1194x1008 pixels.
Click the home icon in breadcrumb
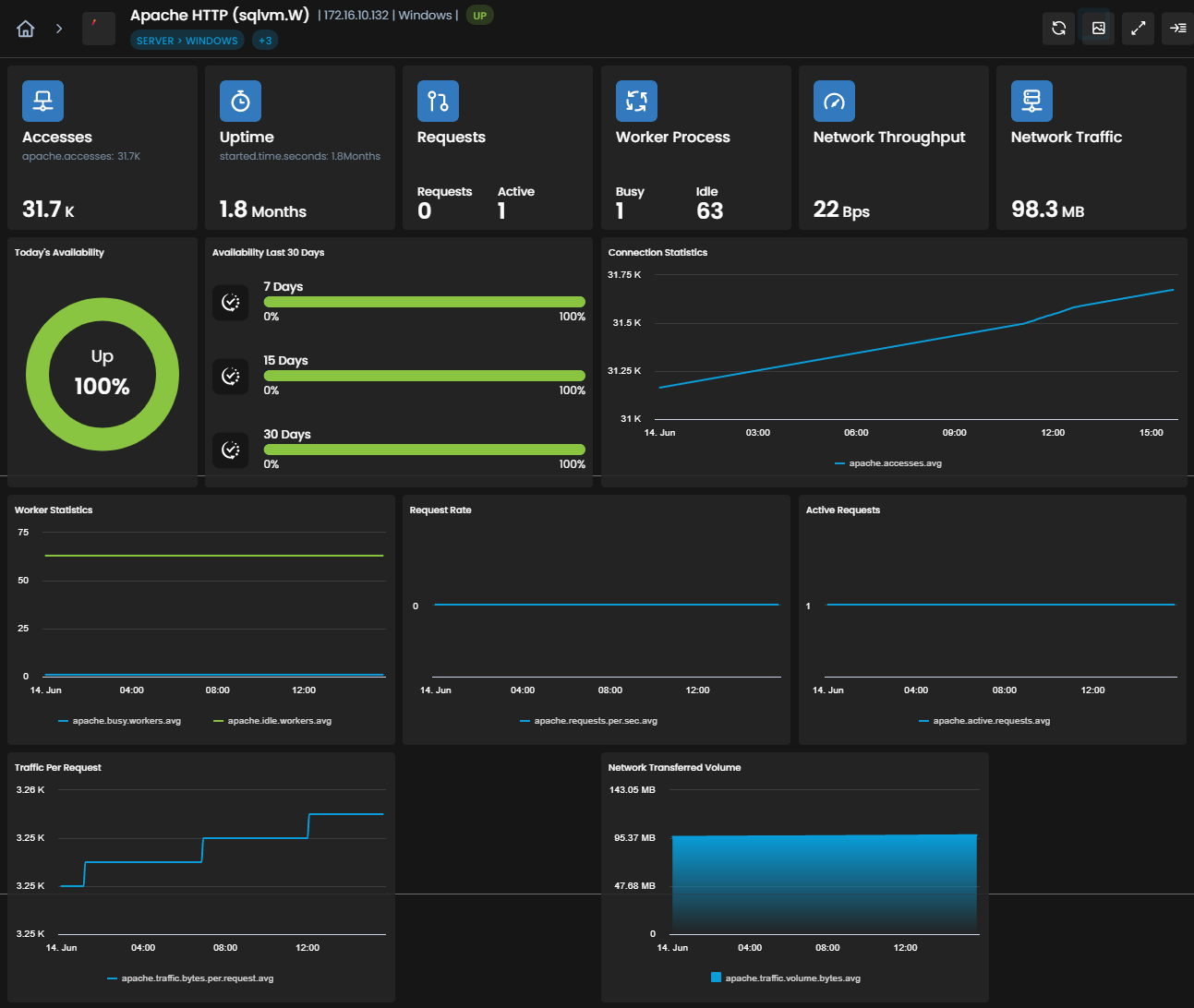(26, 29)
